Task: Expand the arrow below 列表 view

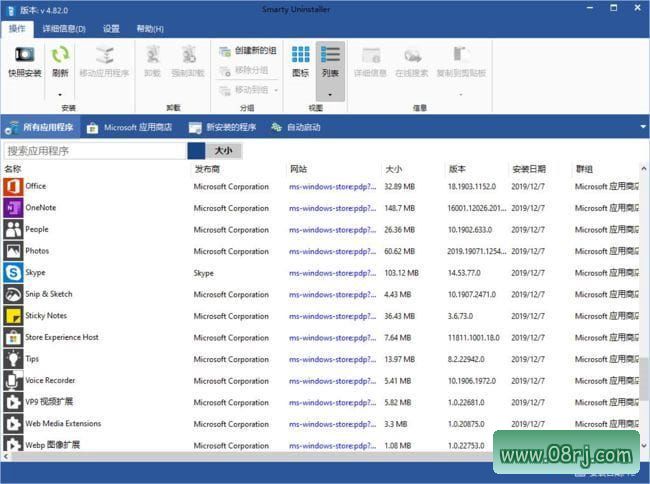Action: point(330,95)
